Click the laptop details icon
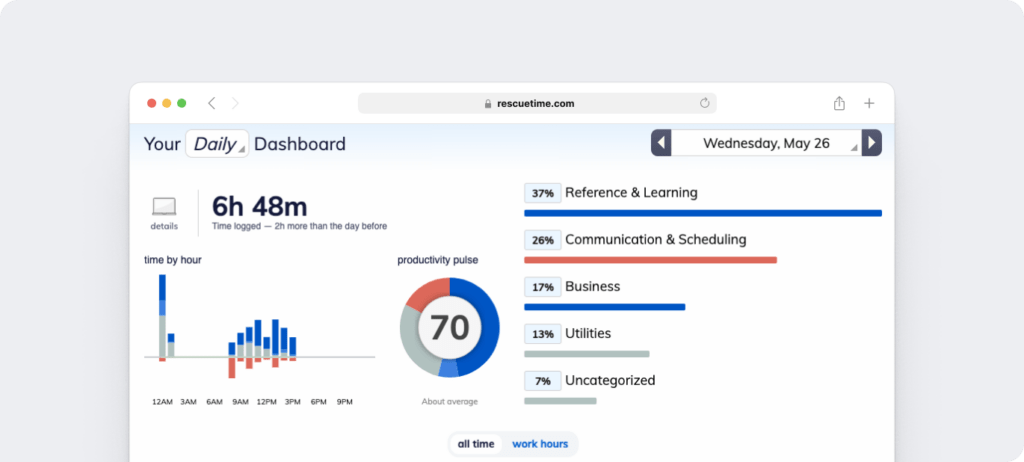 pyautogui.click(x=164, y=206)
